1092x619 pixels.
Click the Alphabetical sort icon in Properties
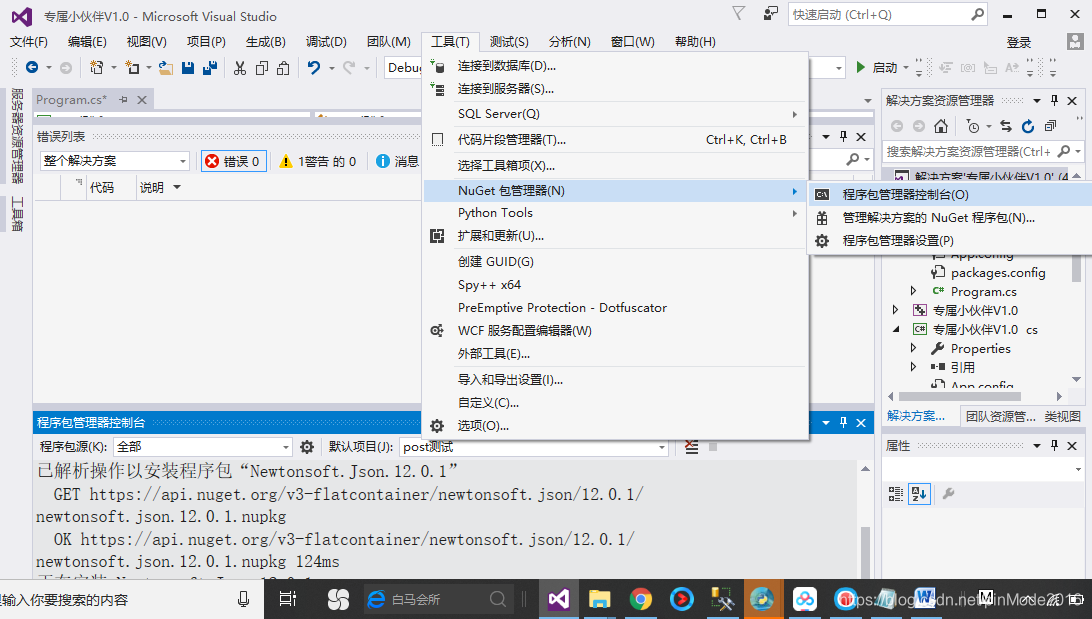click(919, 494)
